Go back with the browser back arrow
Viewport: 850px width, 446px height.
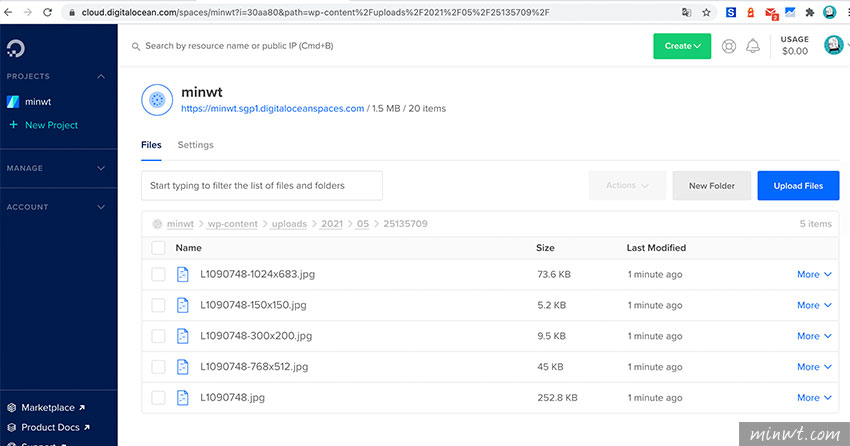8,12
